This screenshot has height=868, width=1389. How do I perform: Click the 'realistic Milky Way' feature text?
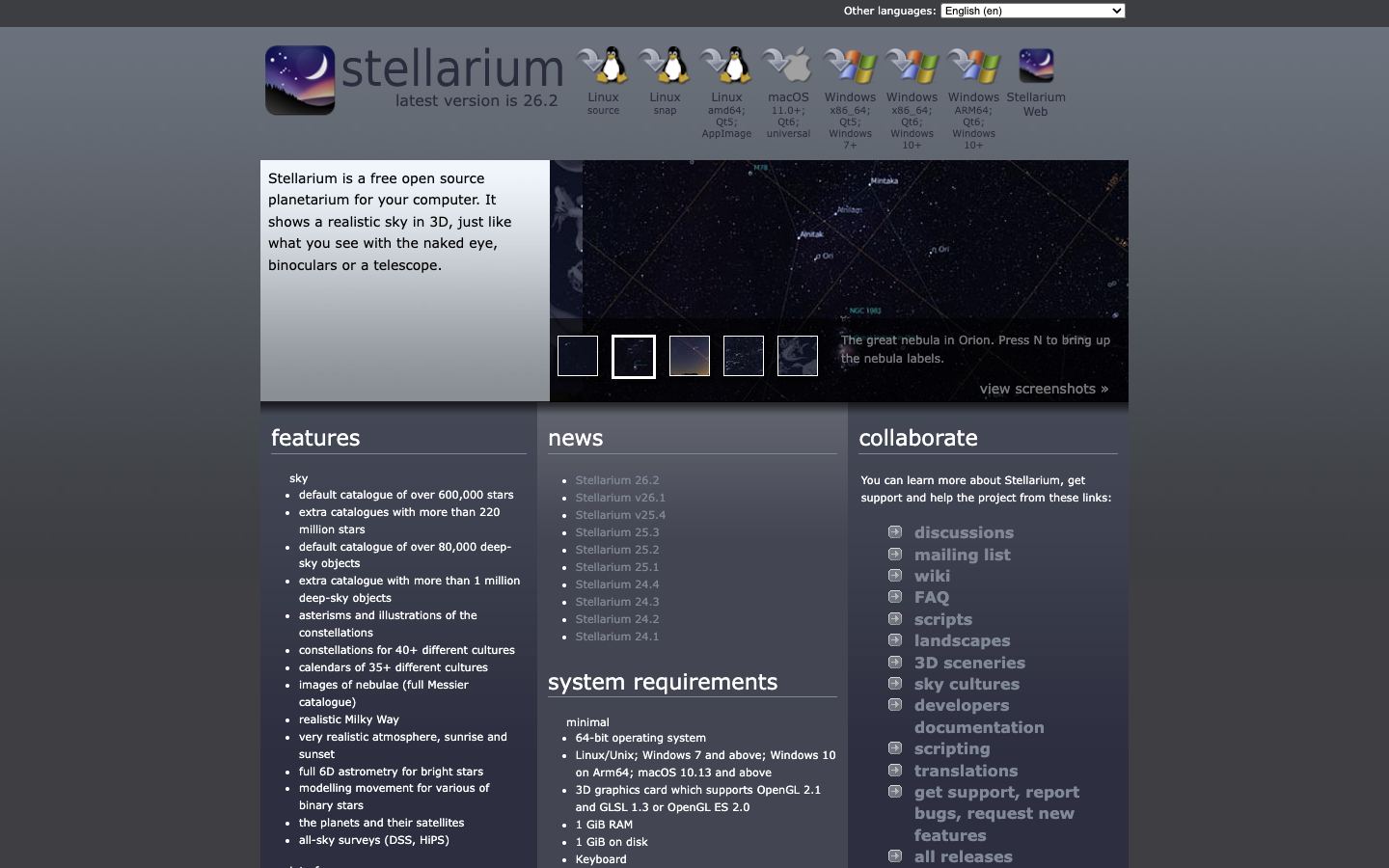[x=348, y=719]
